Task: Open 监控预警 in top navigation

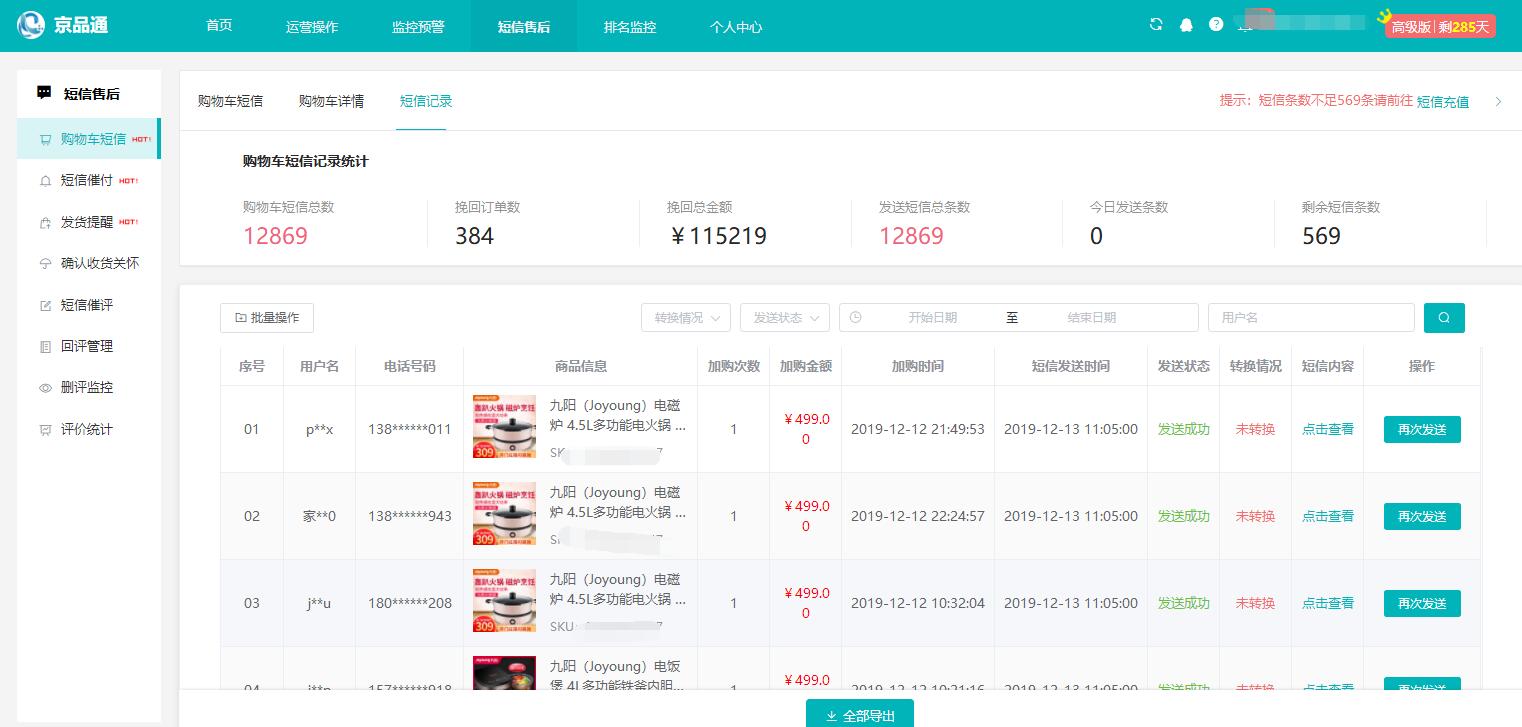Action: coord(418,26)
